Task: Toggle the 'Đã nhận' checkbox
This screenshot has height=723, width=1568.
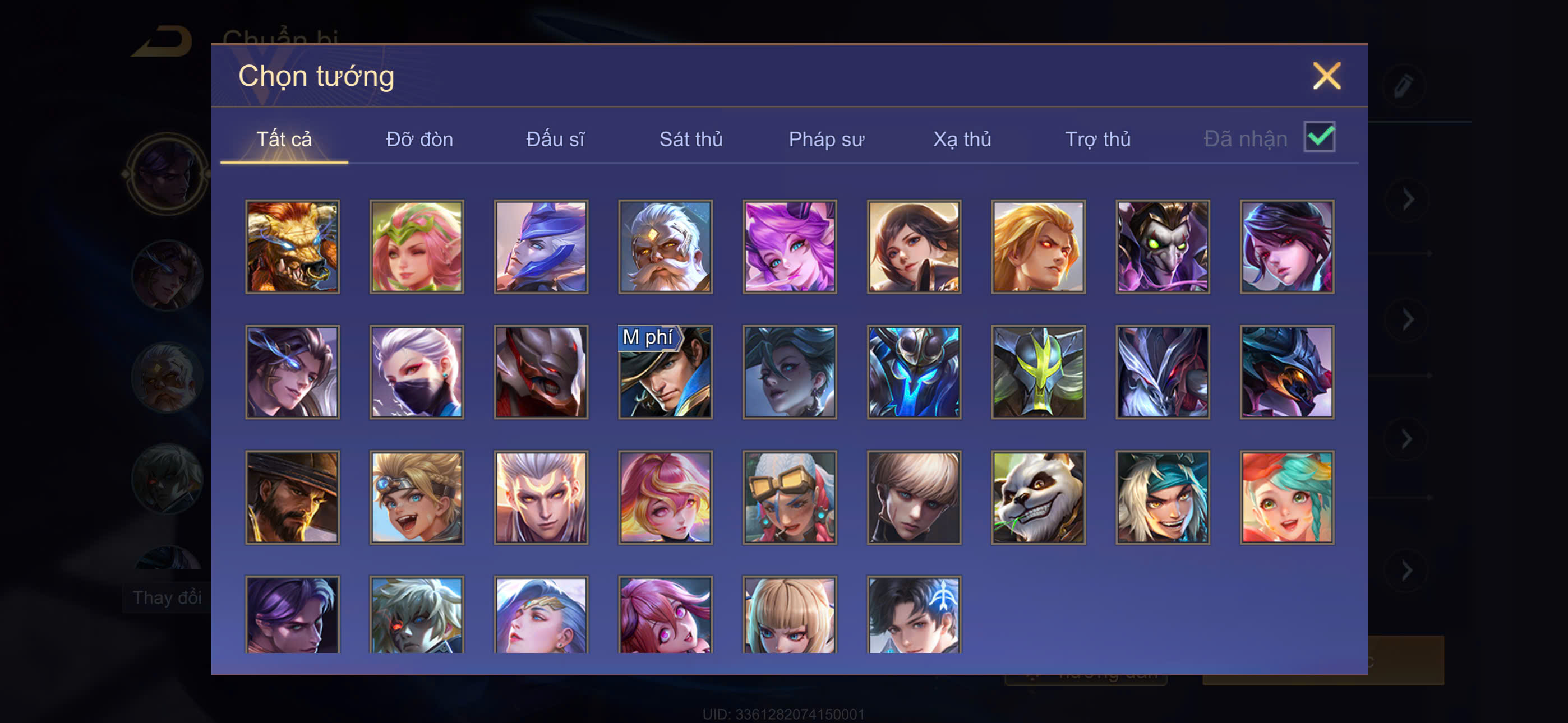Action: [x=1319, y=137]
